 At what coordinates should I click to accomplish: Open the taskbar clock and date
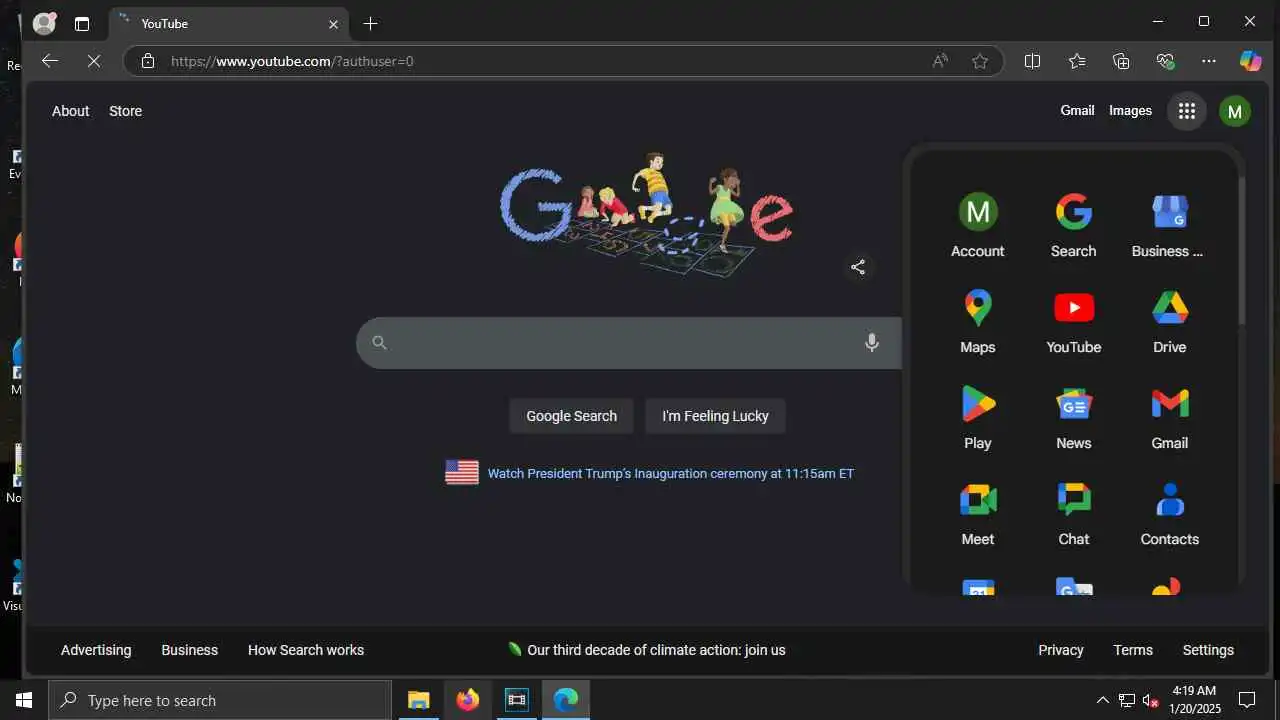tap(1194, 700)
